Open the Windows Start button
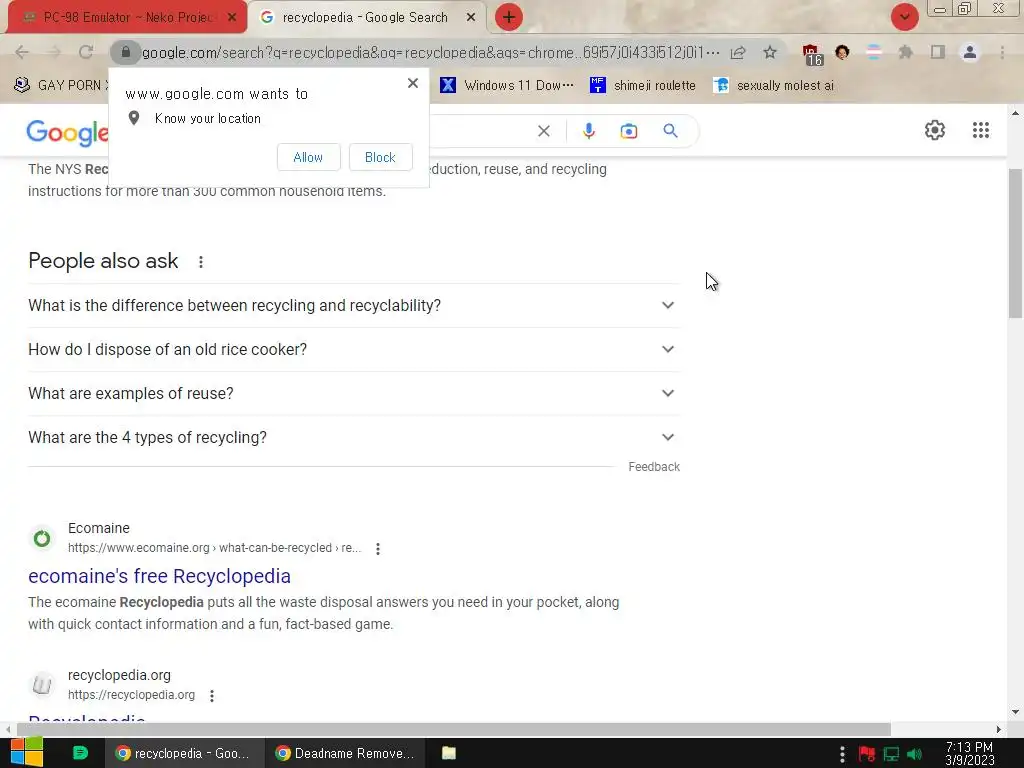The image size is (1024, 768). click(27, 753)
